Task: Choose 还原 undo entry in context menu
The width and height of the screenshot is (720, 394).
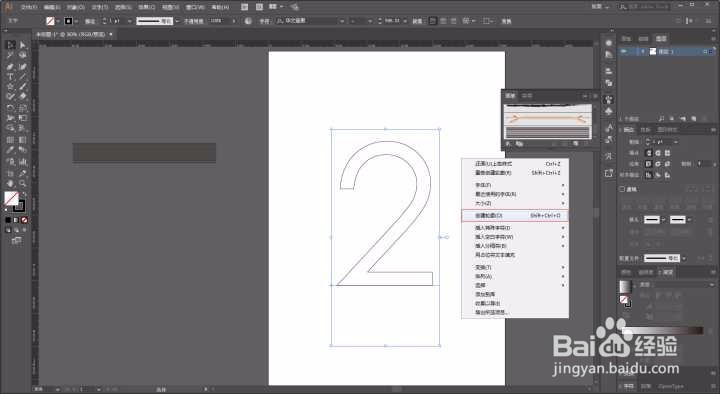Action: point(515,163)
